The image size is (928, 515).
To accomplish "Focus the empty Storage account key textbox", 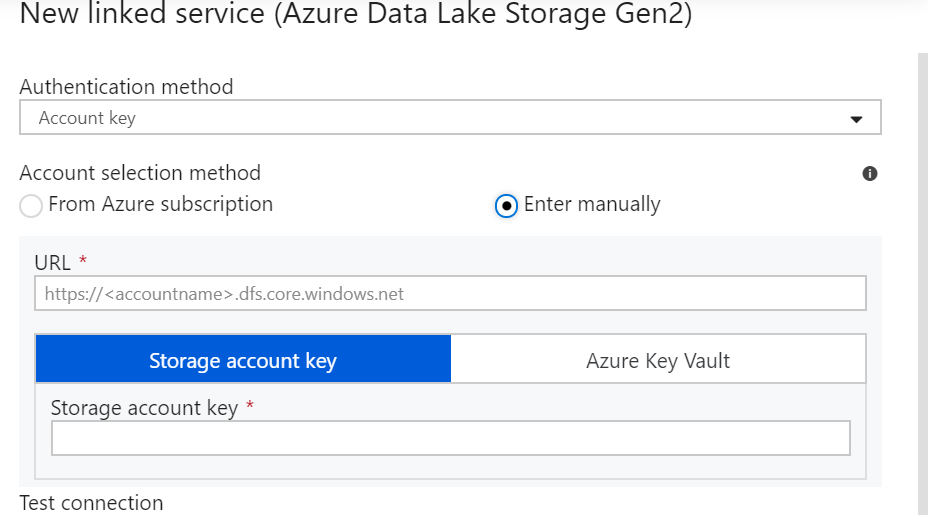I will click(450, 438).
